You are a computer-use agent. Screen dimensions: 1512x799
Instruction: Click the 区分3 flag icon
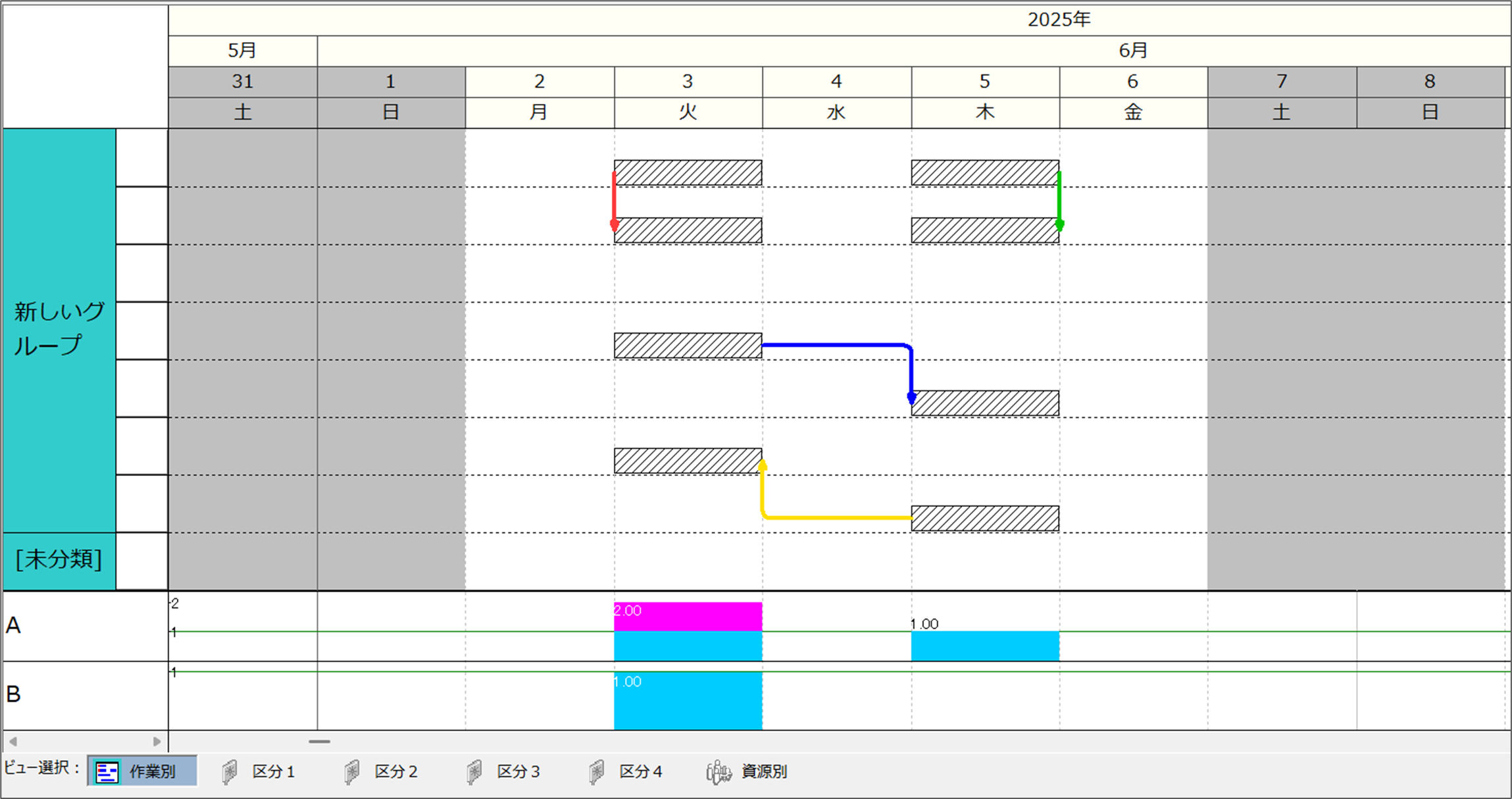pyautogui.click(x=474, y=771)
